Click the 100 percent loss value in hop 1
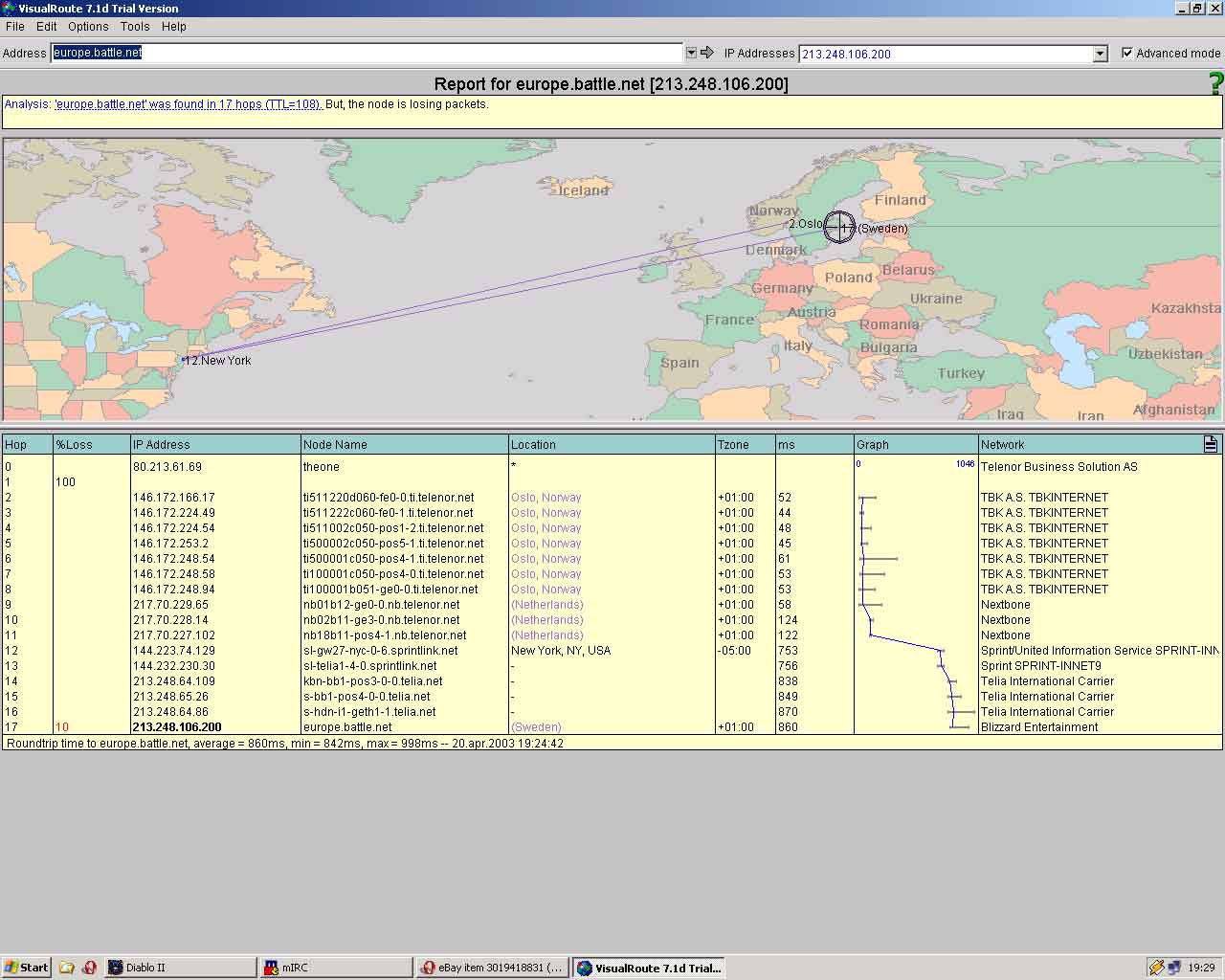The image size is (1225, 980). pos(65,482)
